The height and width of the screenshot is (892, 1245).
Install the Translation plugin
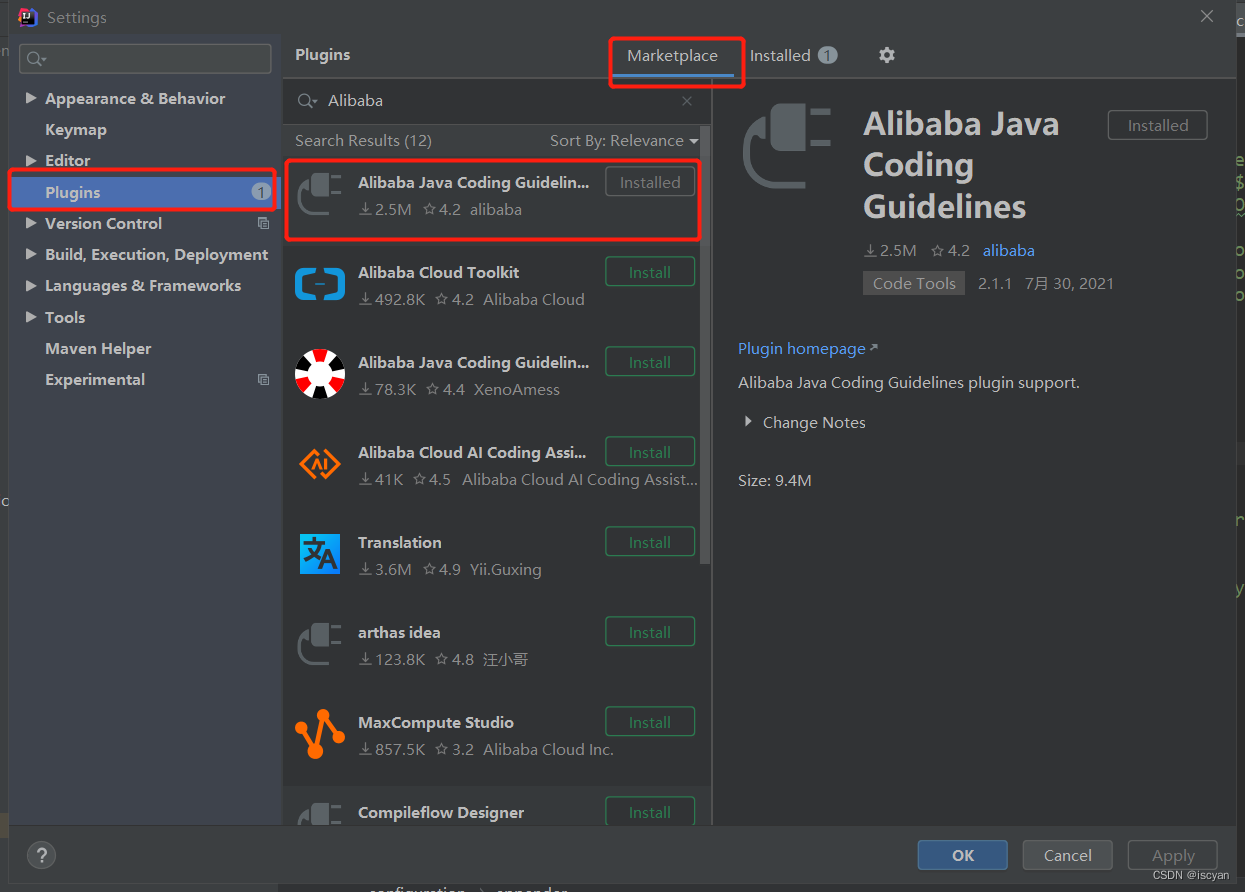[x=650, y=542]
